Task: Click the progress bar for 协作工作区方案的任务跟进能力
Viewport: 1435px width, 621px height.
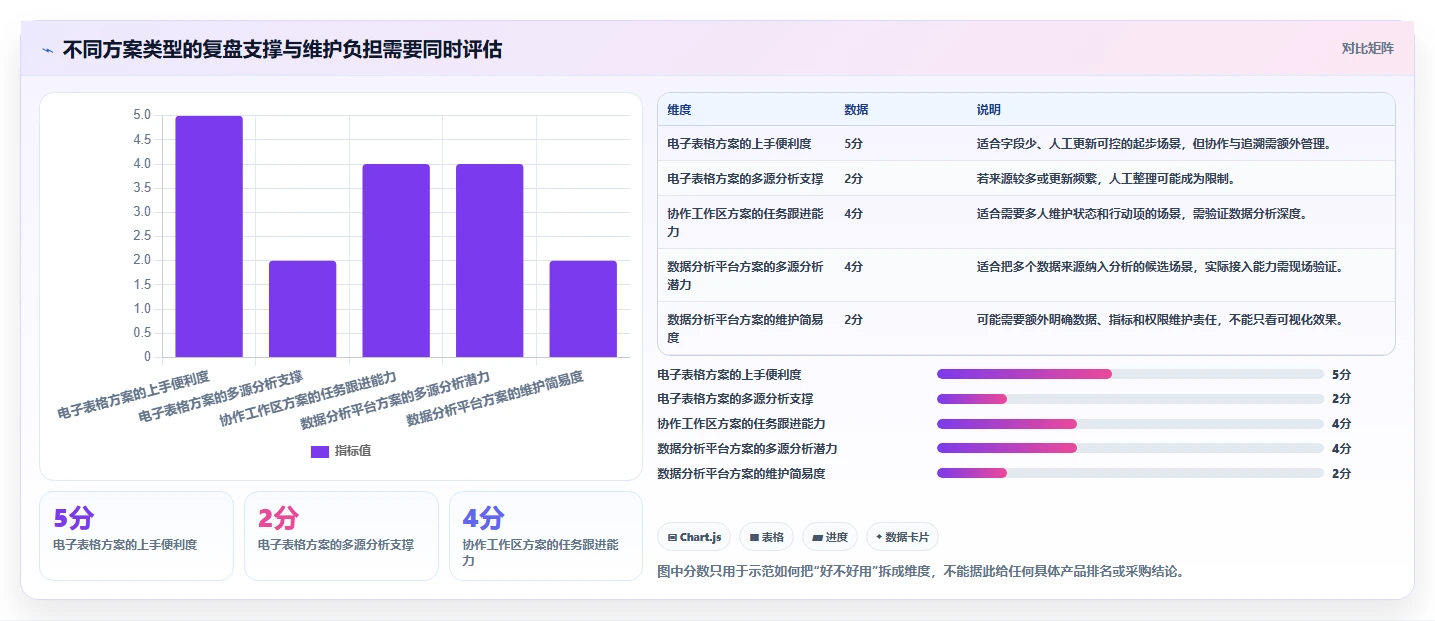Action: (1130, 424)
